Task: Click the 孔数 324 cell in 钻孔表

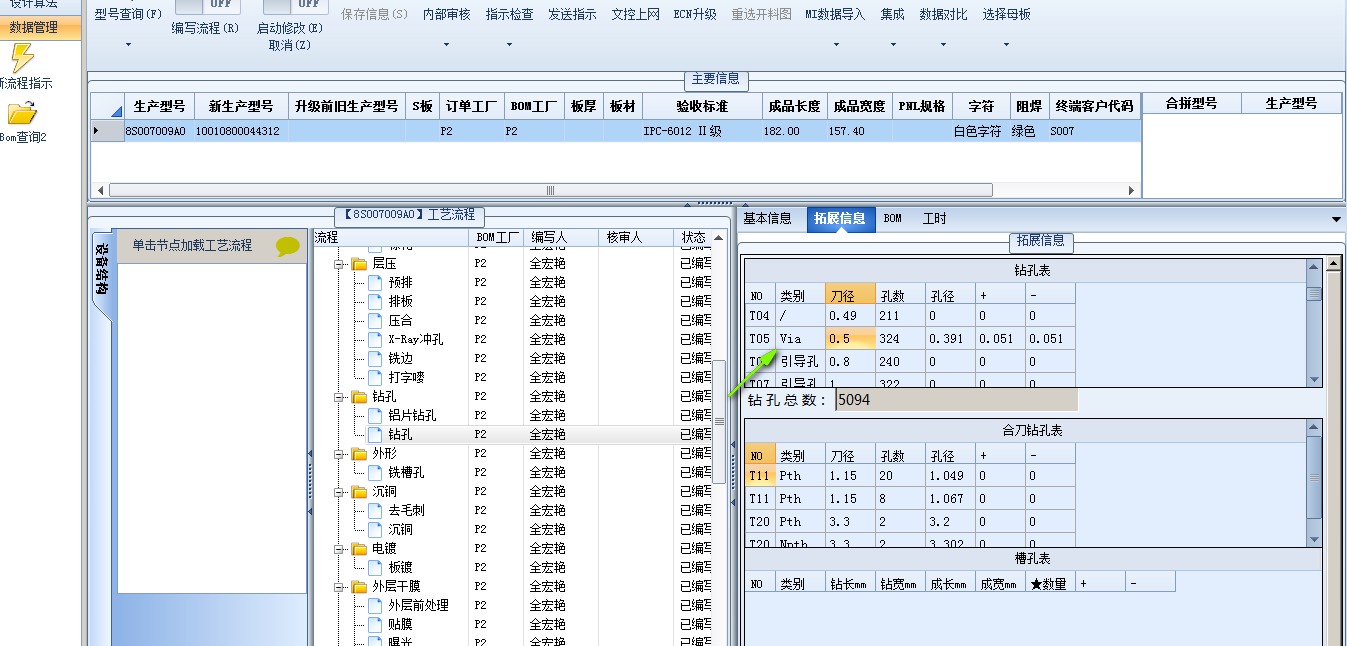Action: 901,339
